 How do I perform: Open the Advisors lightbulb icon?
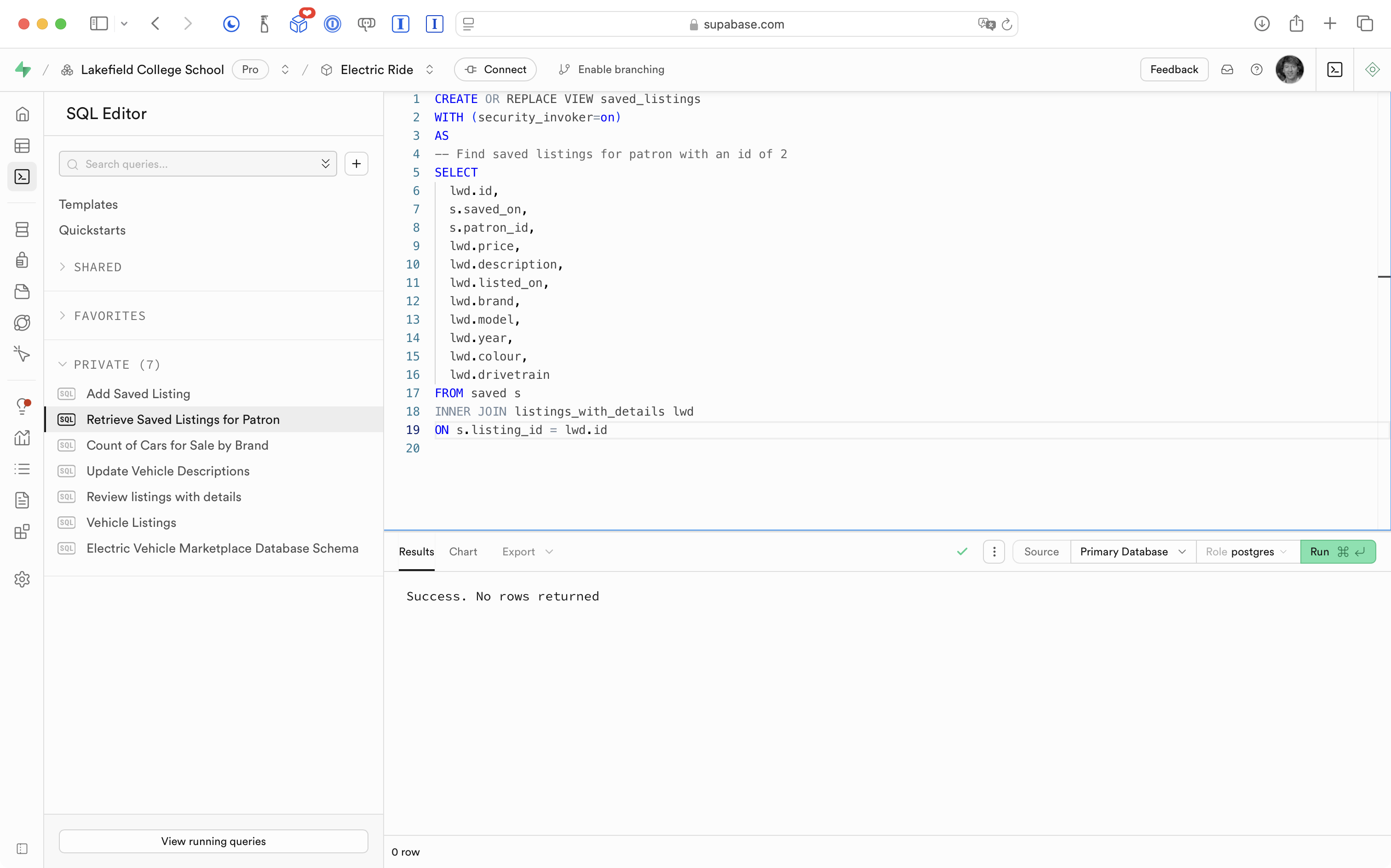(22, 406)
